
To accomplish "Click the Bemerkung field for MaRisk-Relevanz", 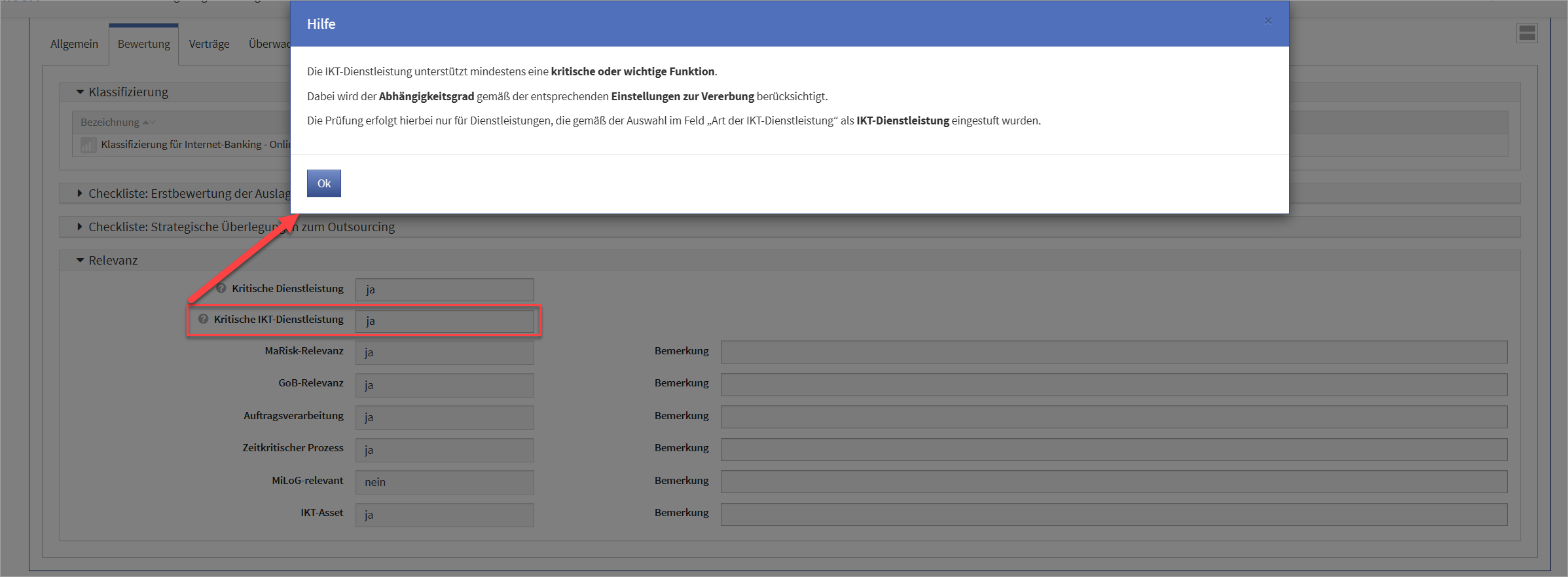I will click(1114, 352).
